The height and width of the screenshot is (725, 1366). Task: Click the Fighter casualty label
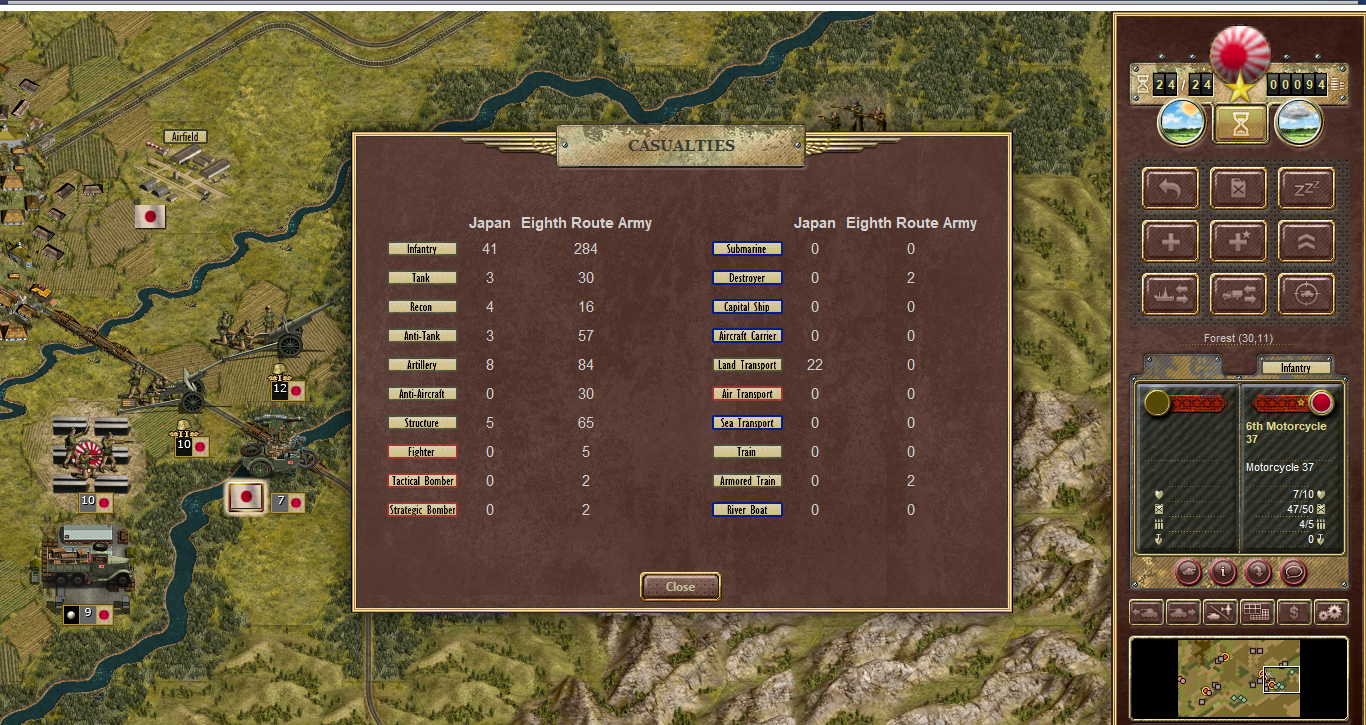[x=422, y=452]
